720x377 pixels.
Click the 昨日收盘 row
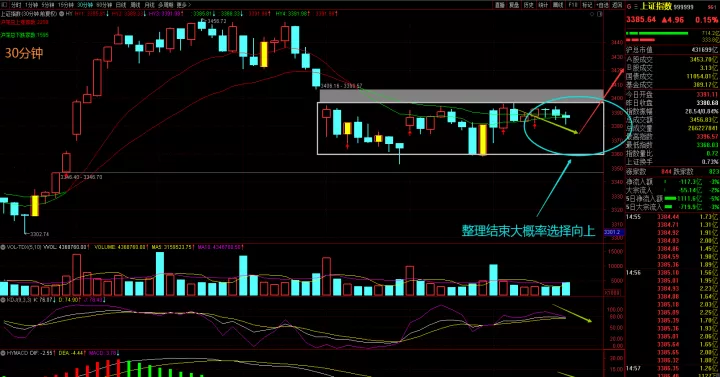(672, 103)
